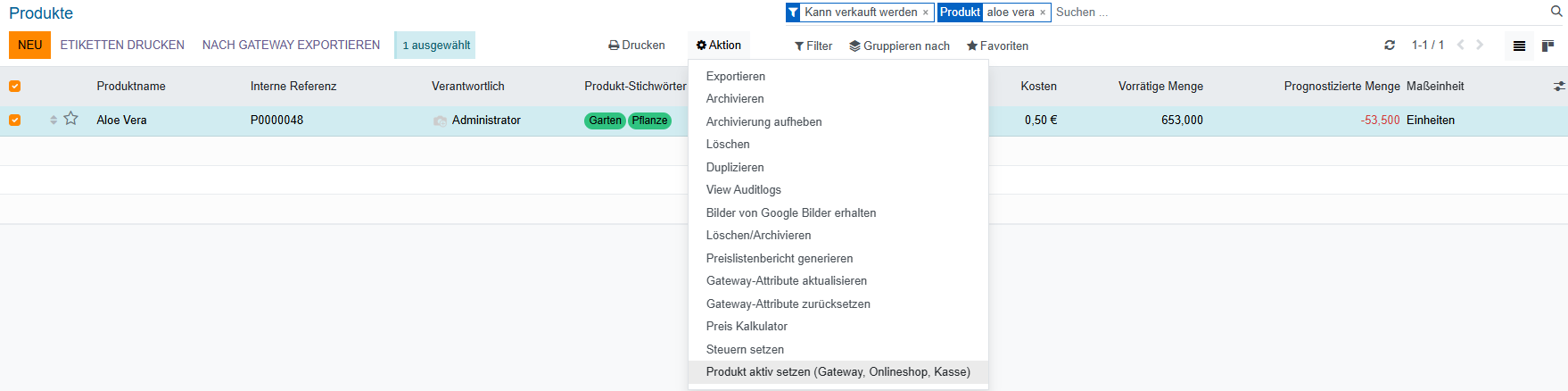Open the Drucken dropdown
This screenshot has height=391, width=1568.
click(x=636, y=46)
